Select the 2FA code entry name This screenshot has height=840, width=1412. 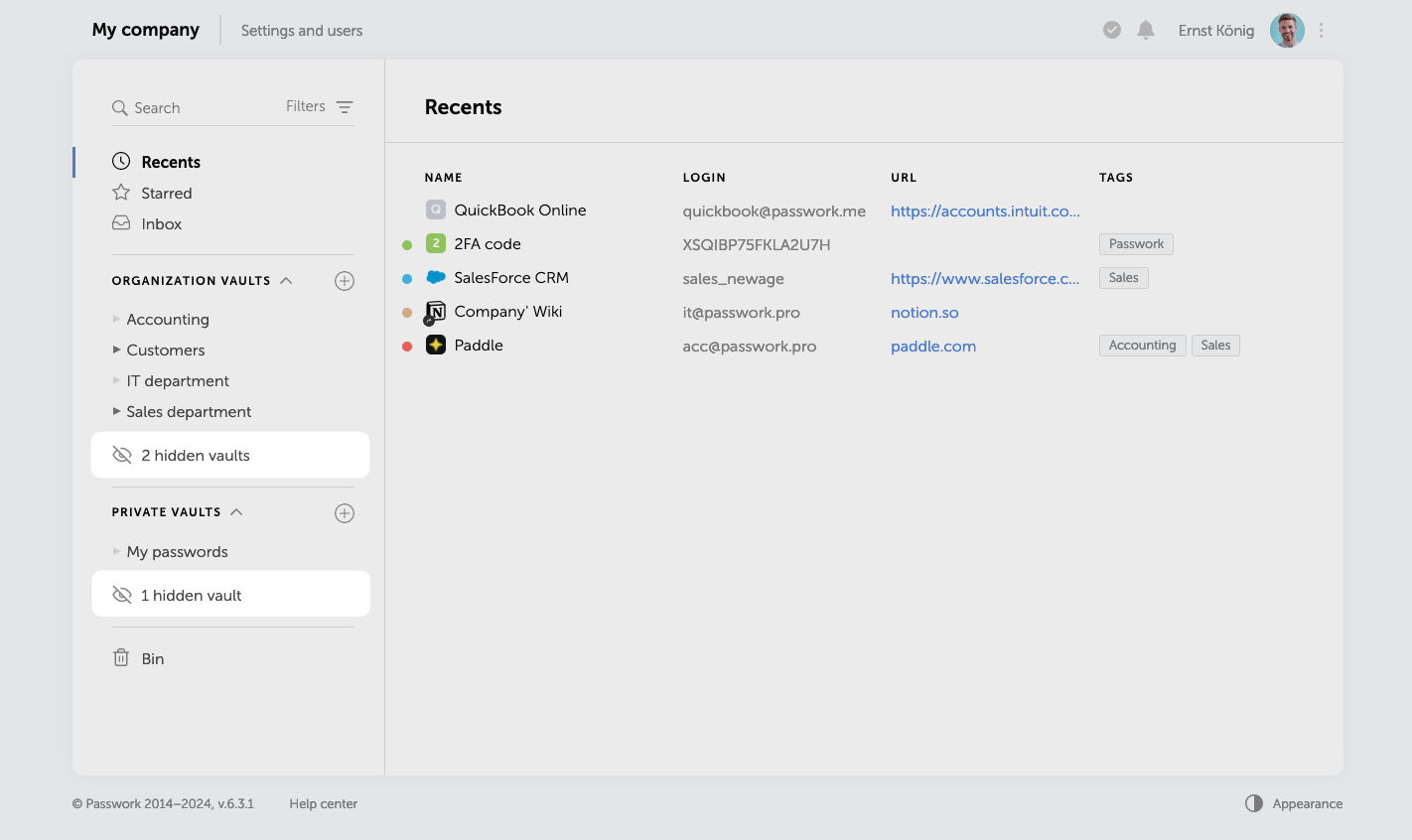pyautogui.click(x=488, y=243)
